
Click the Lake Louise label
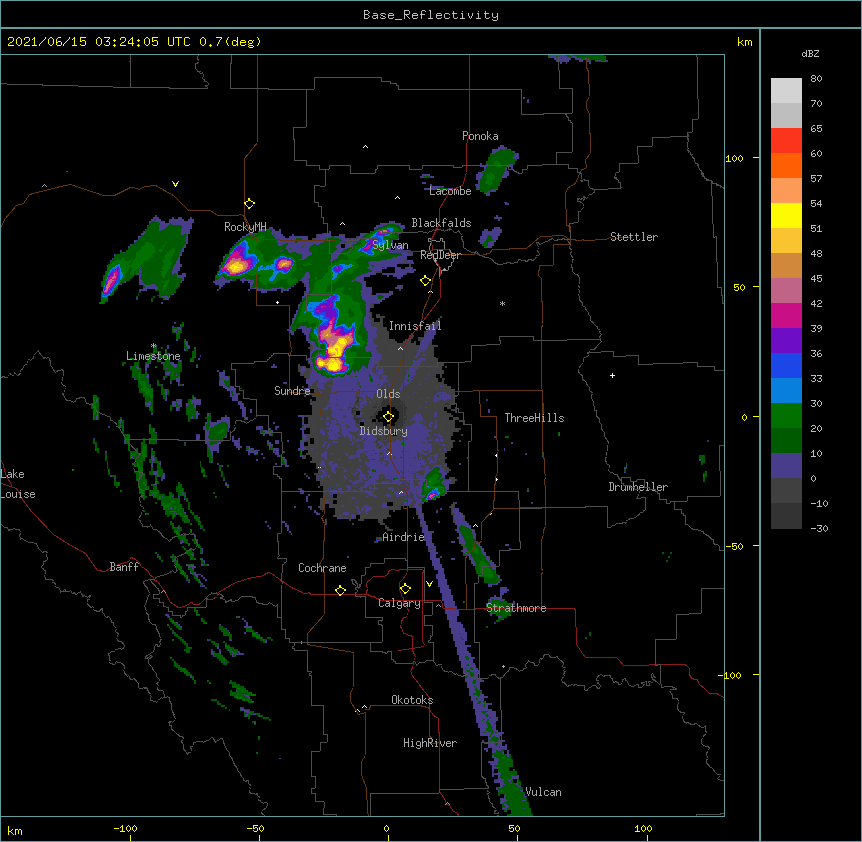pyautogui.click(x=18, y=484)
